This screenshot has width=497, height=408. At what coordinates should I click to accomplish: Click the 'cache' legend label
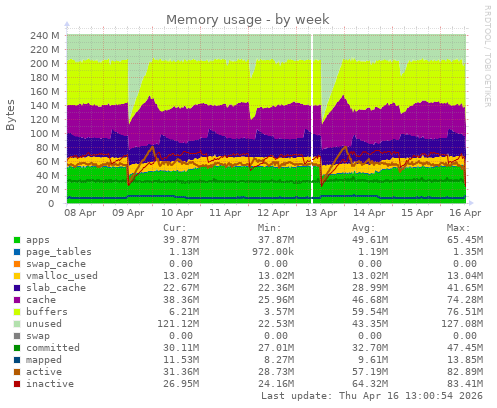pyautogui.click(x=41, y=300)
